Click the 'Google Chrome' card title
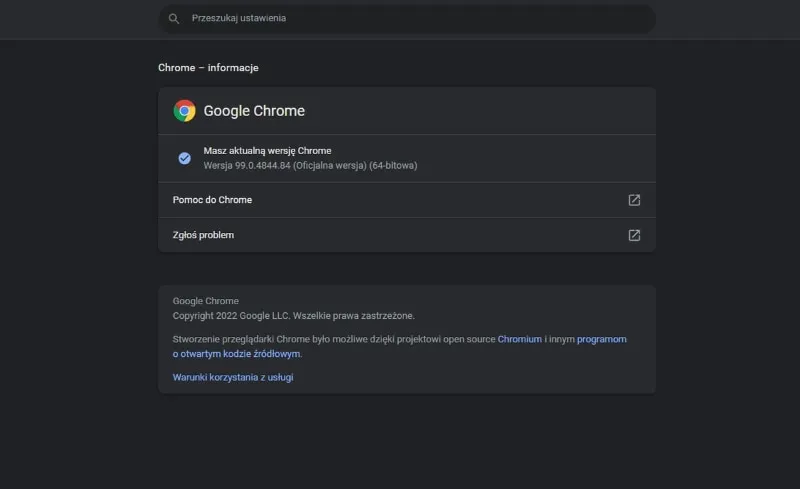The width and height of the screenshot is (800, 489). (x=254, y=111)
